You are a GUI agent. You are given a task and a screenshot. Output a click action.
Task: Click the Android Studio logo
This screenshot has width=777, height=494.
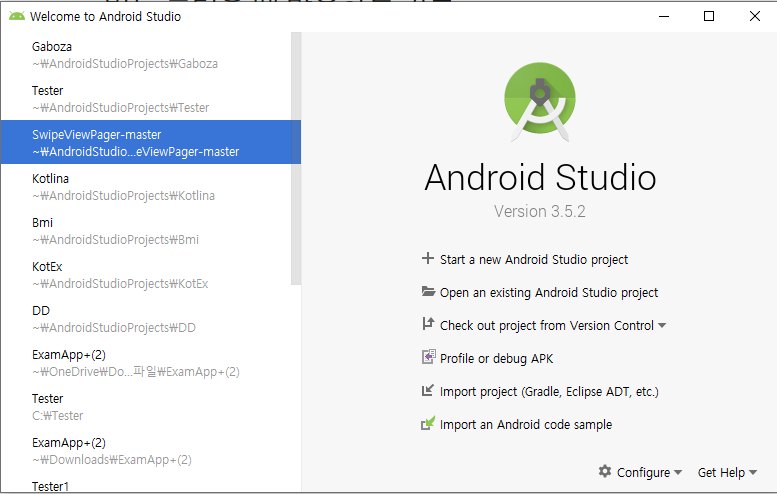(x=540, y=102)
